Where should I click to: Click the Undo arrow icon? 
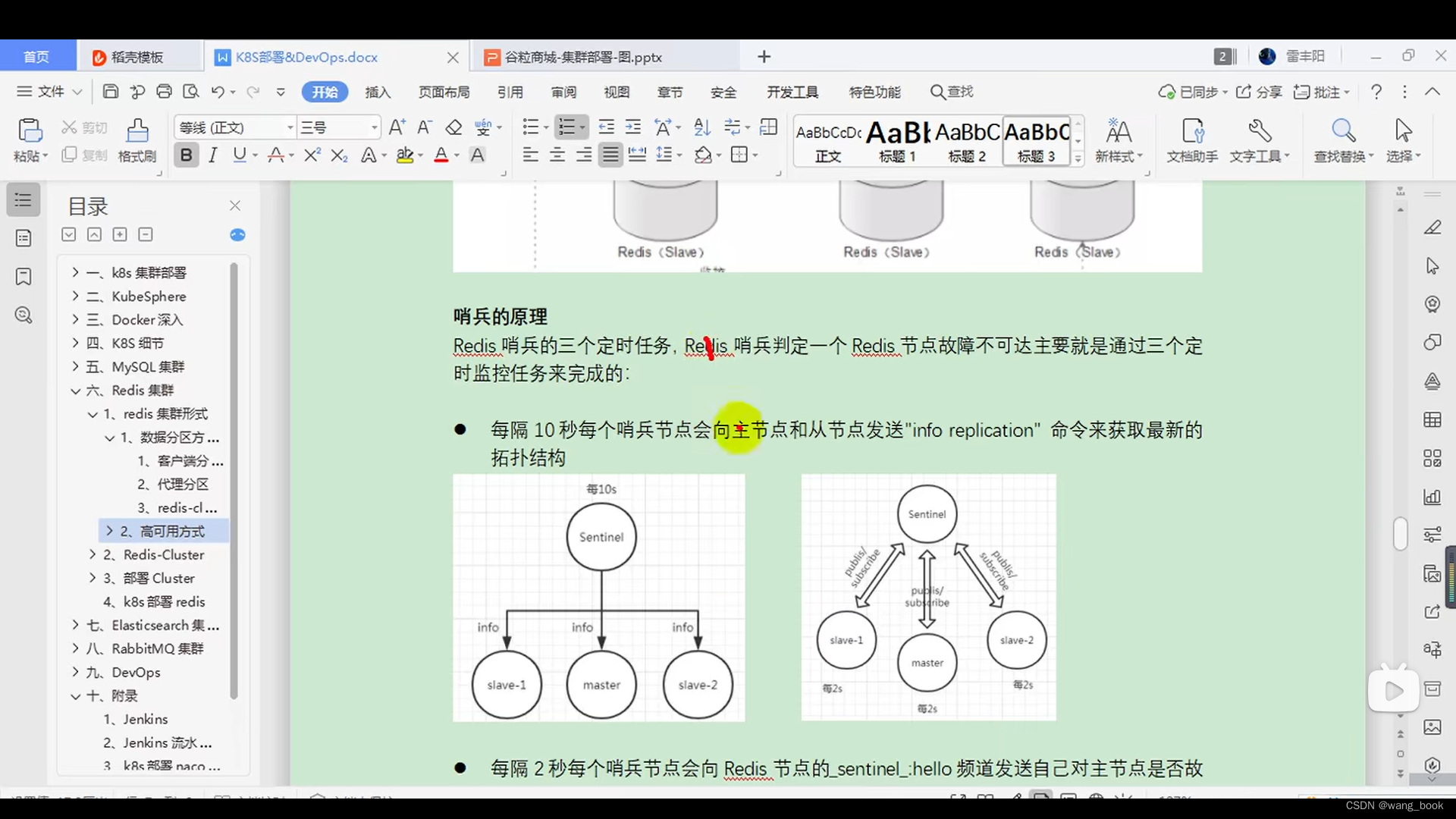pyautogui.click(x=218, y=92)
